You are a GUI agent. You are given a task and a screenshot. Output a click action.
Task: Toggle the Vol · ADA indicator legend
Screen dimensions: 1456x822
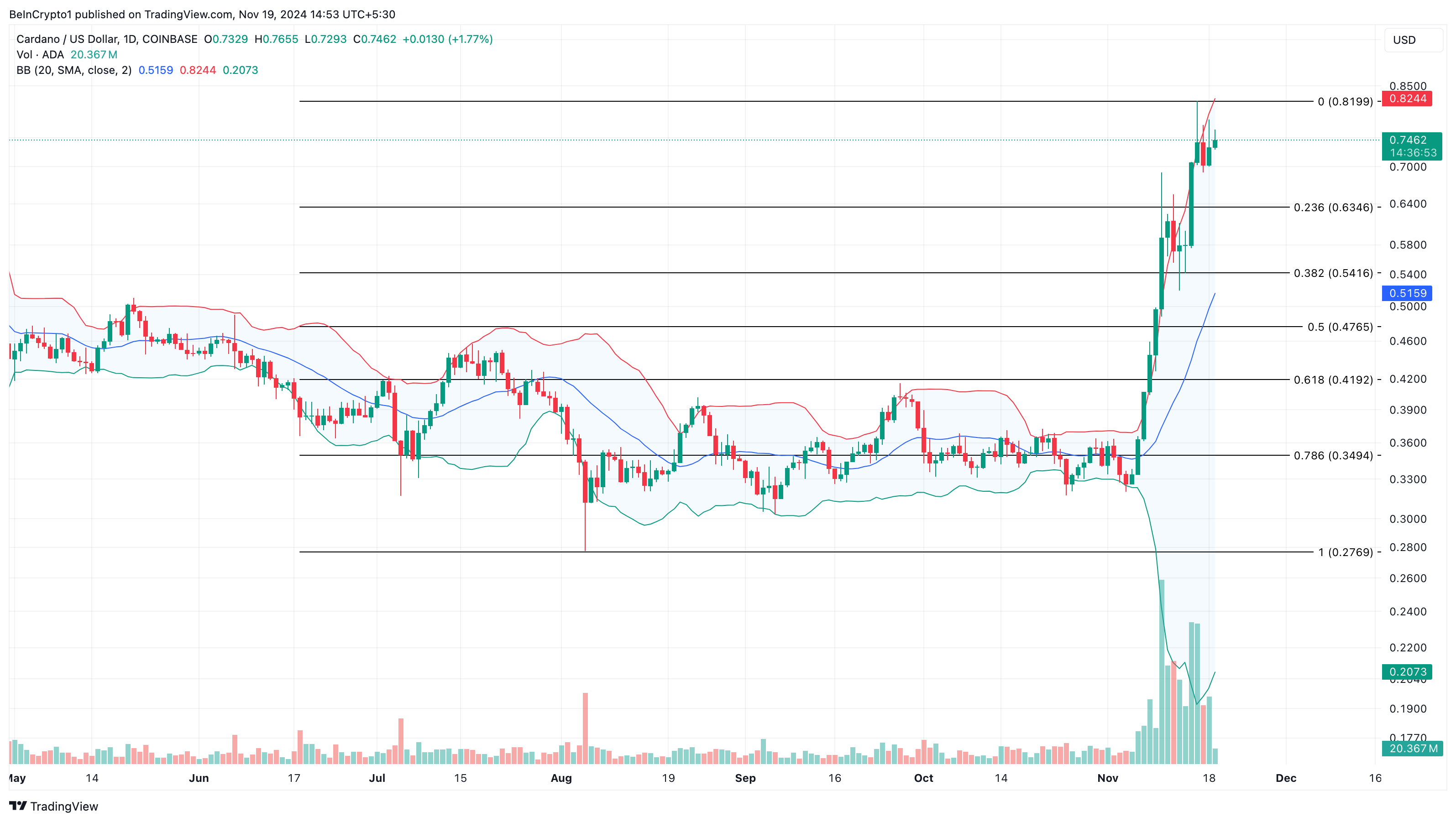click(x=40, y=54)
